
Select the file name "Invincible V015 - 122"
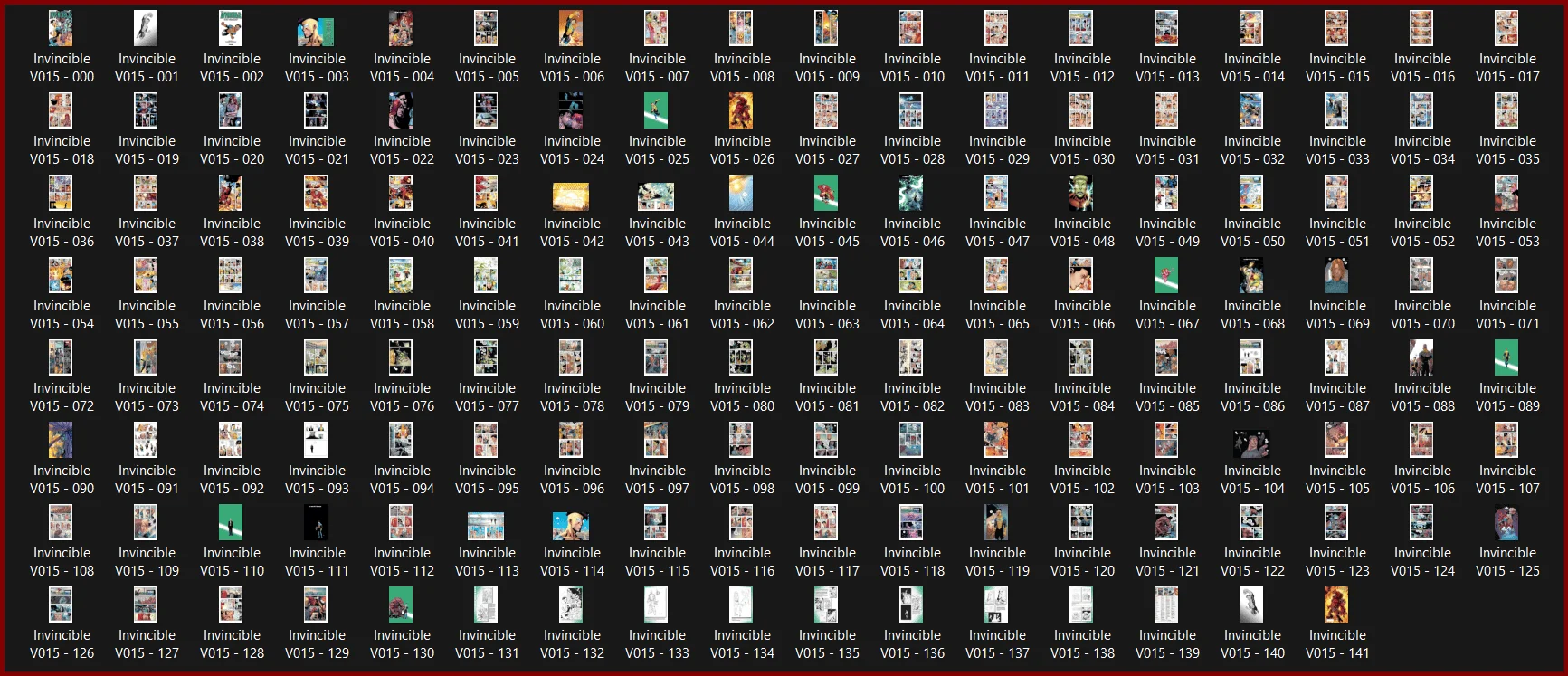[x=1252, y=562]
